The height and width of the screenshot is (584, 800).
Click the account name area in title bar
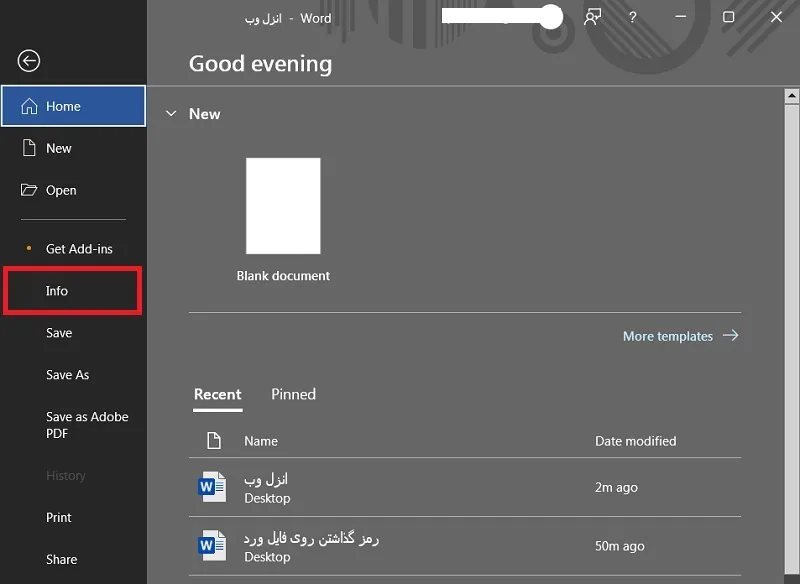point(502,17)
